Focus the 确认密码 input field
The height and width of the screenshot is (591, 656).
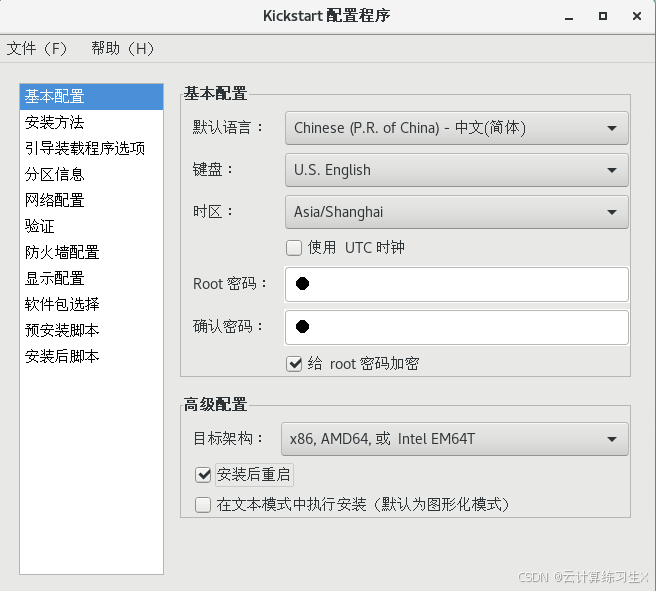coord(456,327)
